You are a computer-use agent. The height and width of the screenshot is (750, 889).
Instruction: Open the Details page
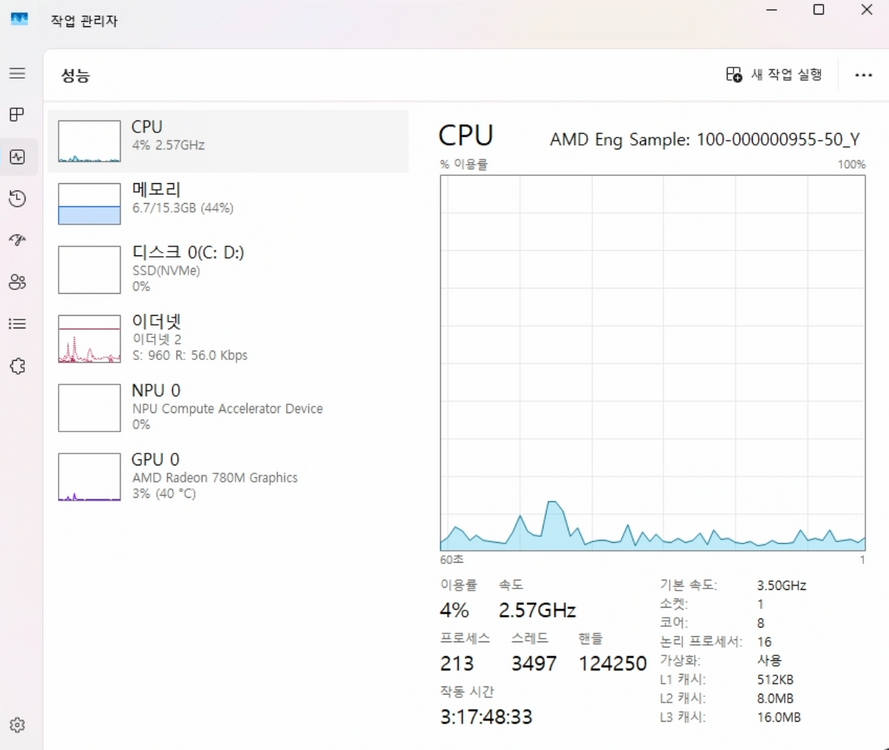point(17,323)
